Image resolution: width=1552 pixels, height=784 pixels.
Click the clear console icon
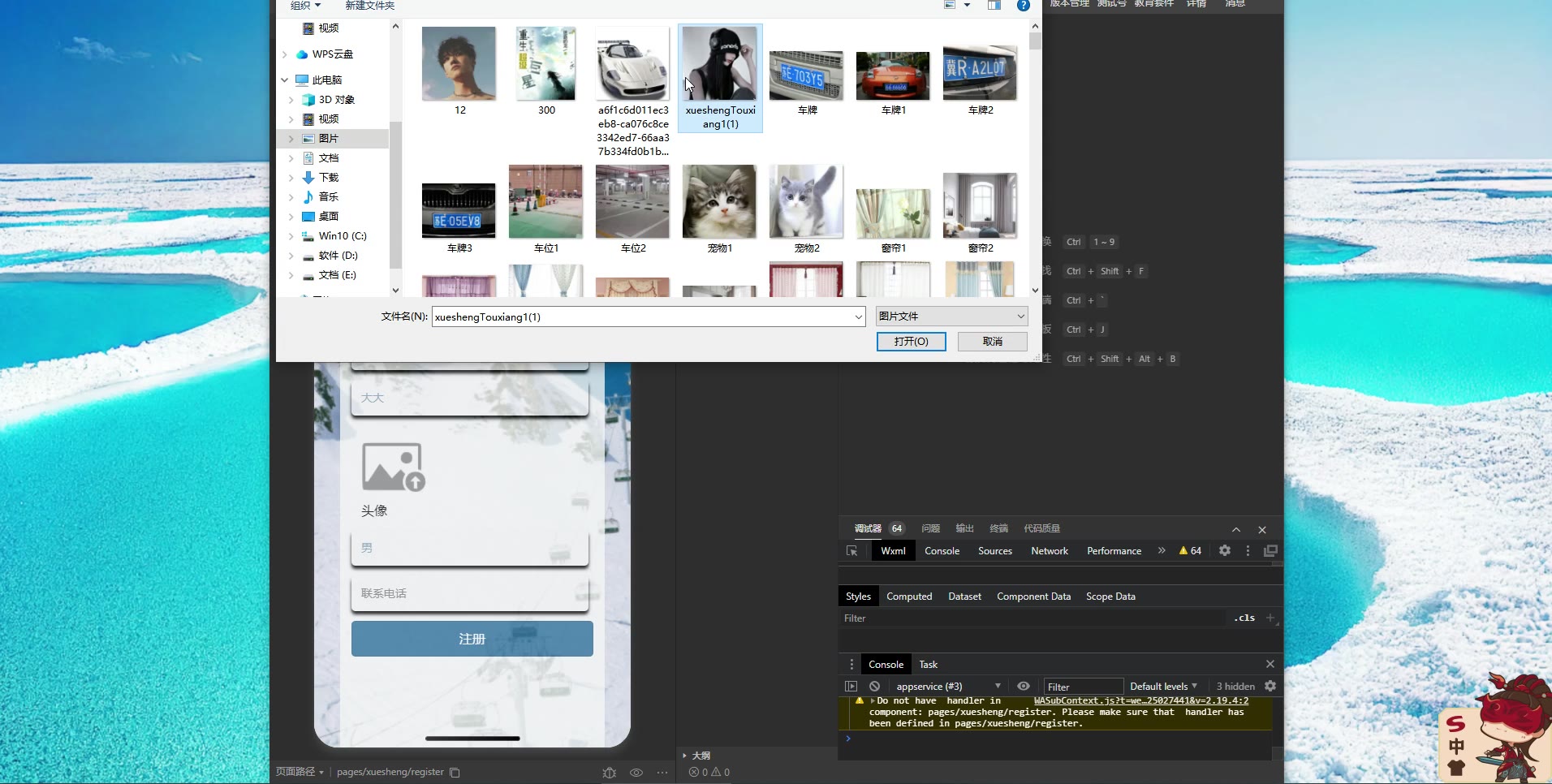pyautogui.click(x=874, y=686)
